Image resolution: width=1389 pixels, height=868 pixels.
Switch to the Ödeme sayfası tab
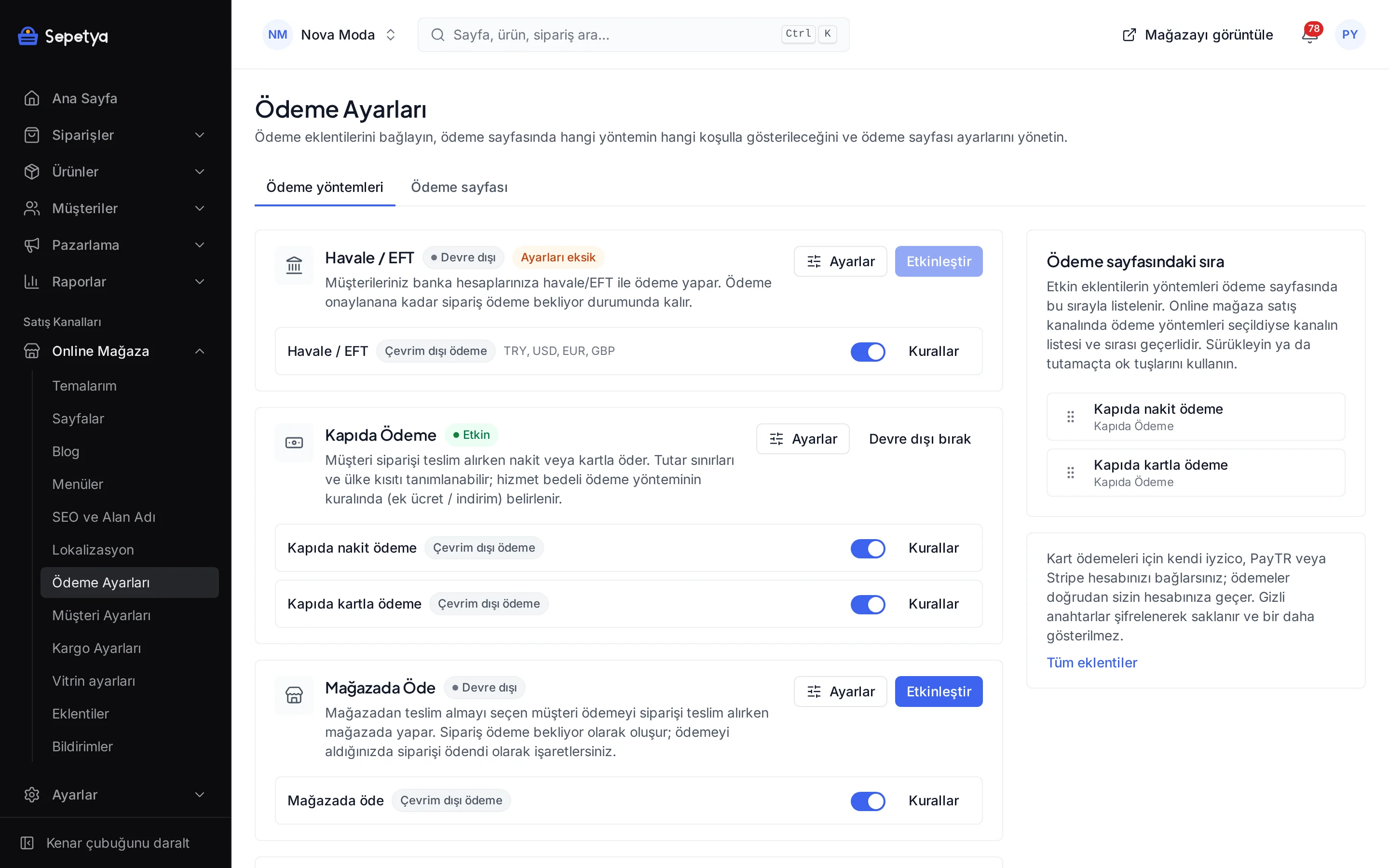(459, 187)
